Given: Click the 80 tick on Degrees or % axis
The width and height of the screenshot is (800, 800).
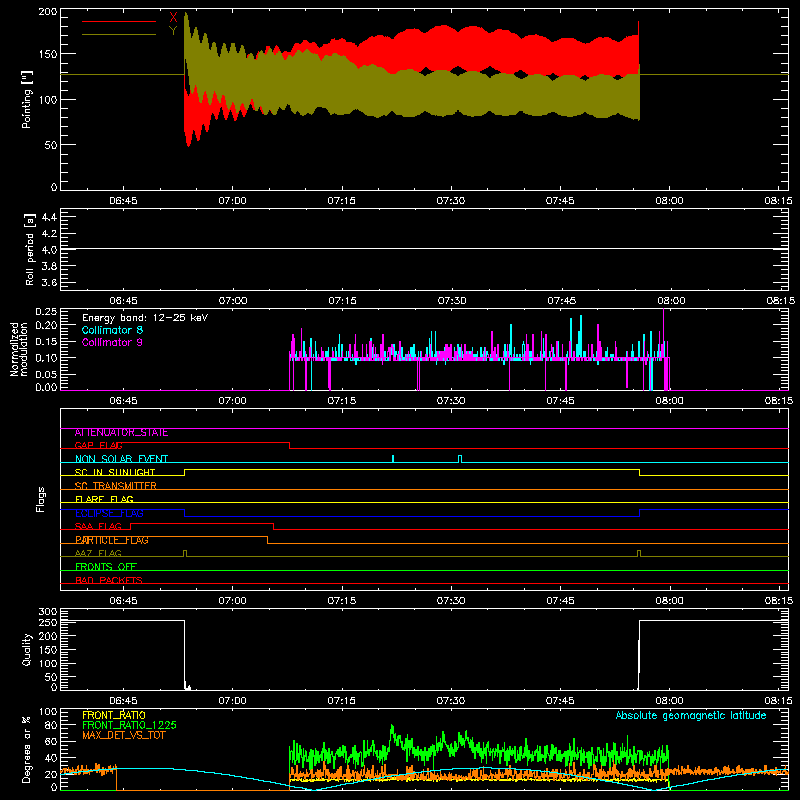Looking at the screenshot, I should [x=52, y=725].
